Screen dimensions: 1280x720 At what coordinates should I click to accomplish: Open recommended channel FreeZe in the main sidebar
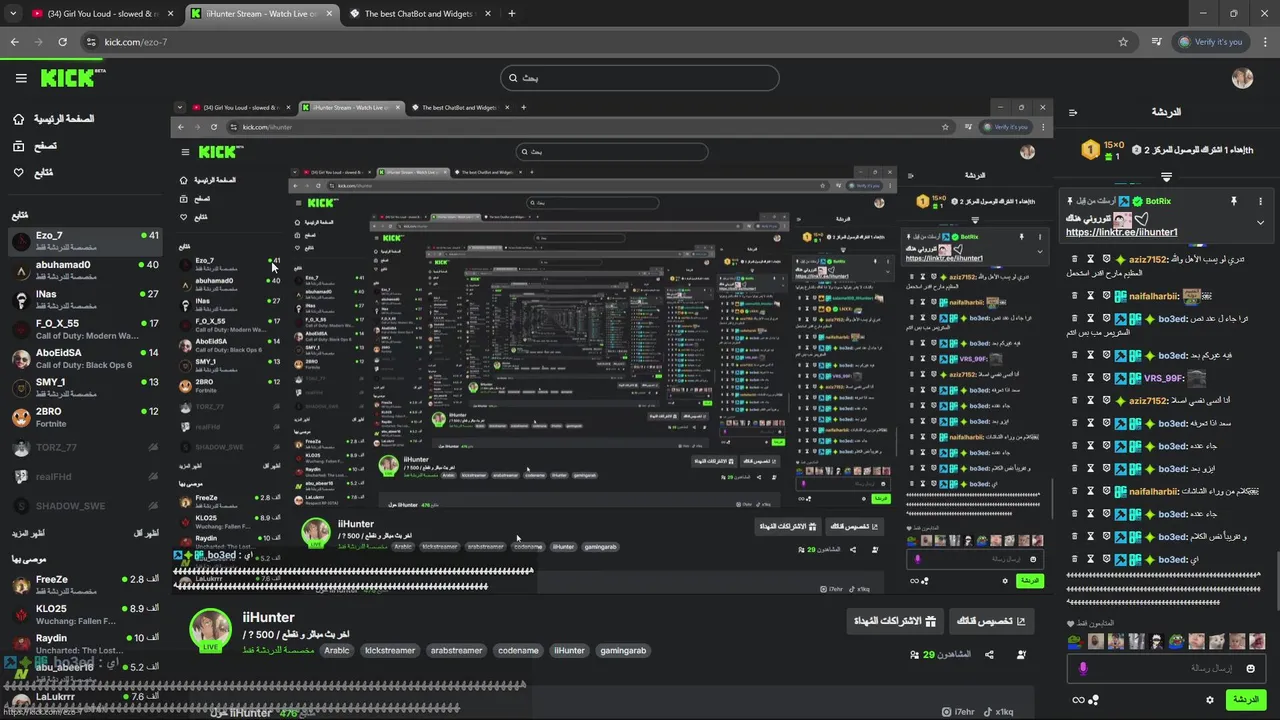tap(85, 585)
